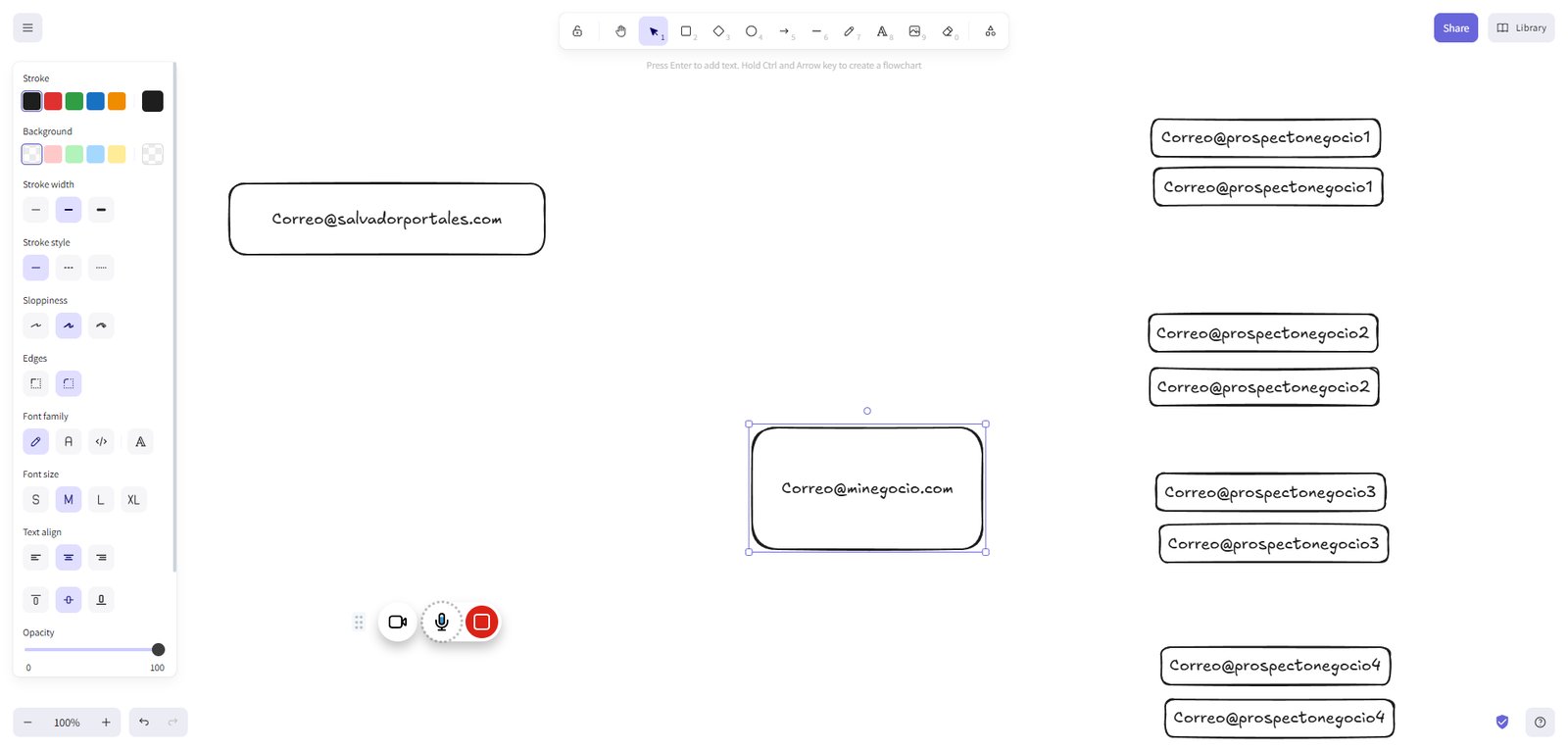The image size is (1568, 750).
Task: Adjust the Opacity slider handle
Action: [159, 649]
